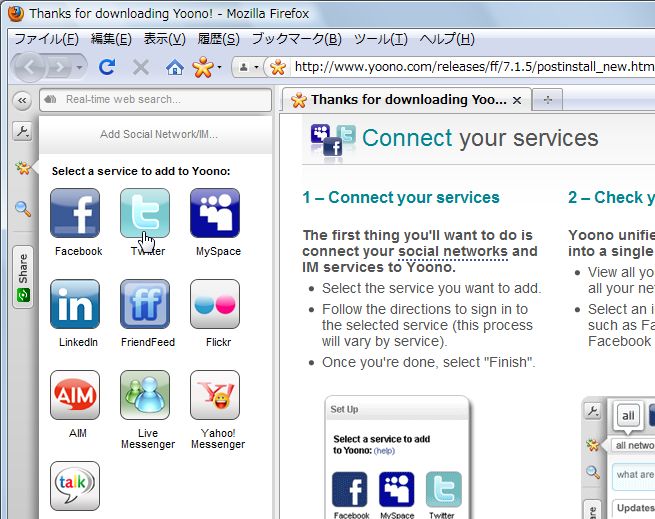Click the (help) link in Set Up image
Image resolution: width=655 pixels, height=519 pixels.
pos(384,451)
